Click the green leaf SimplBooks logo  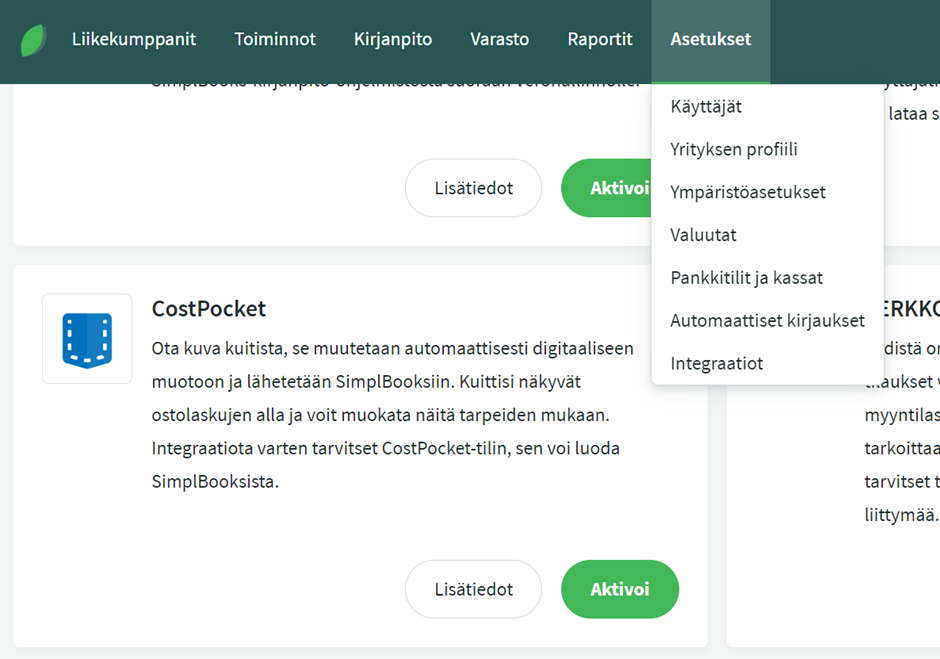click(34, 40)
